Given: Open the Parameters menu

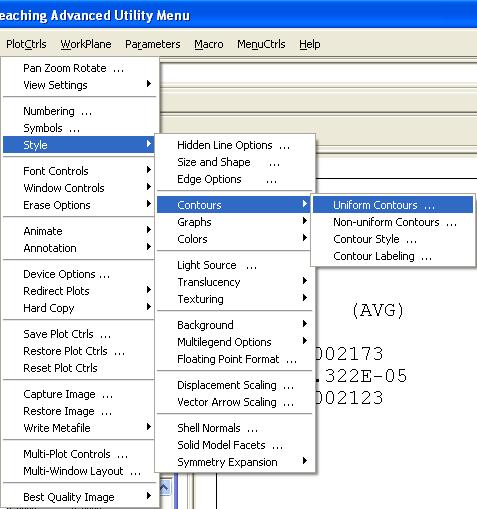Looking at the screenshot, I should [x=153, y=44].
